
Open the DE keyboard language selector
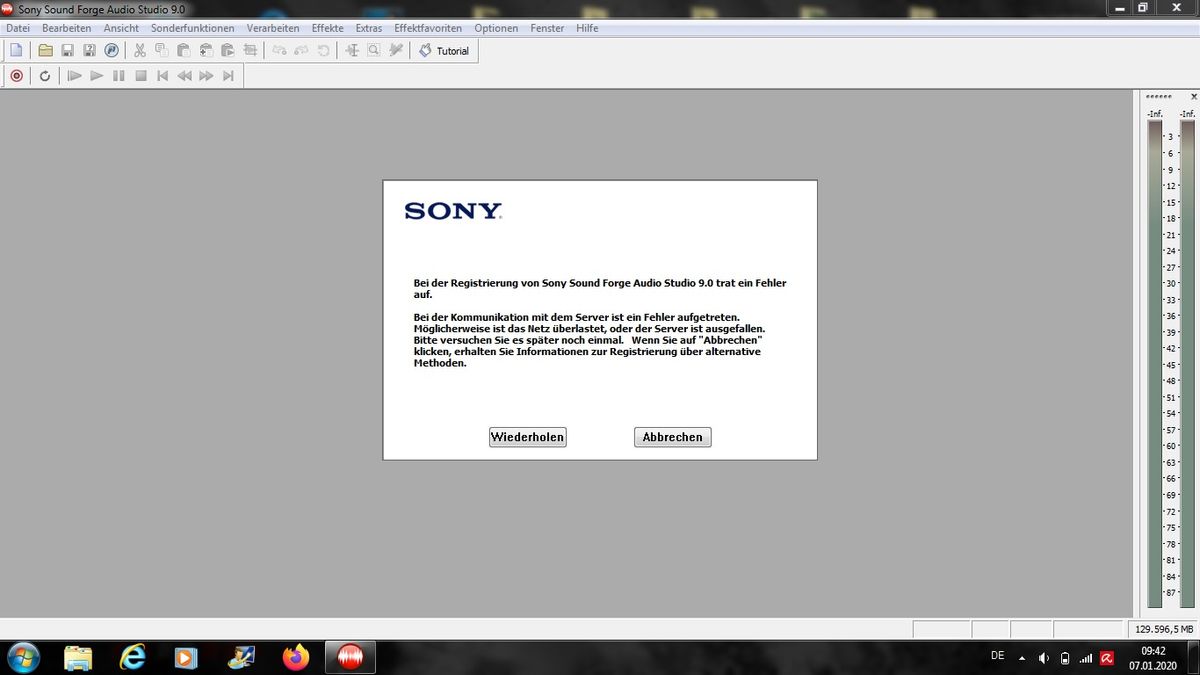click(996, 656)
